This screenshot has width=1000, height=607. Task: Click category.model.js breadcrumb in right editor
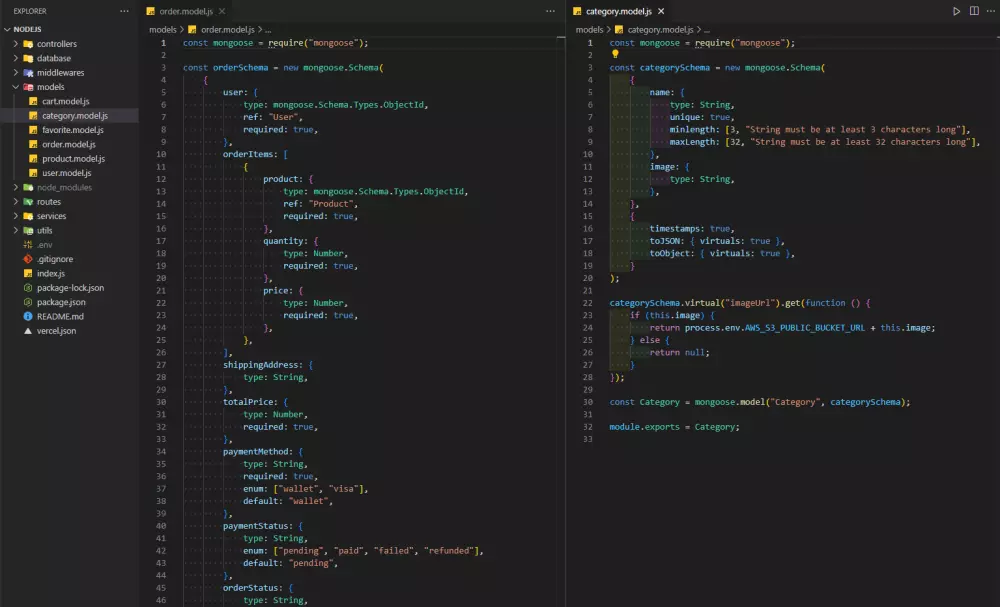click(660, 29)
